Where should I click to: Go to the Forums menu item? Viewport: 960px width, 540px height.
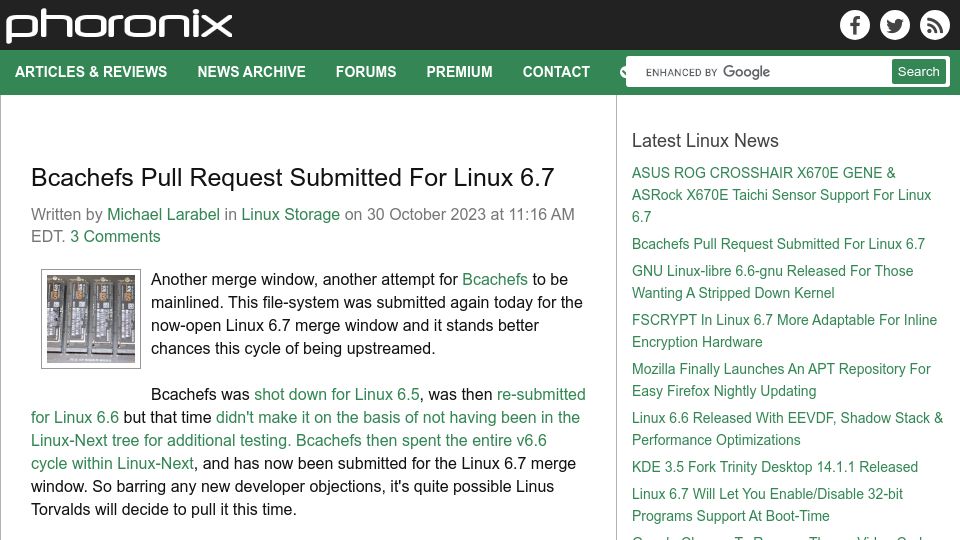366,72
